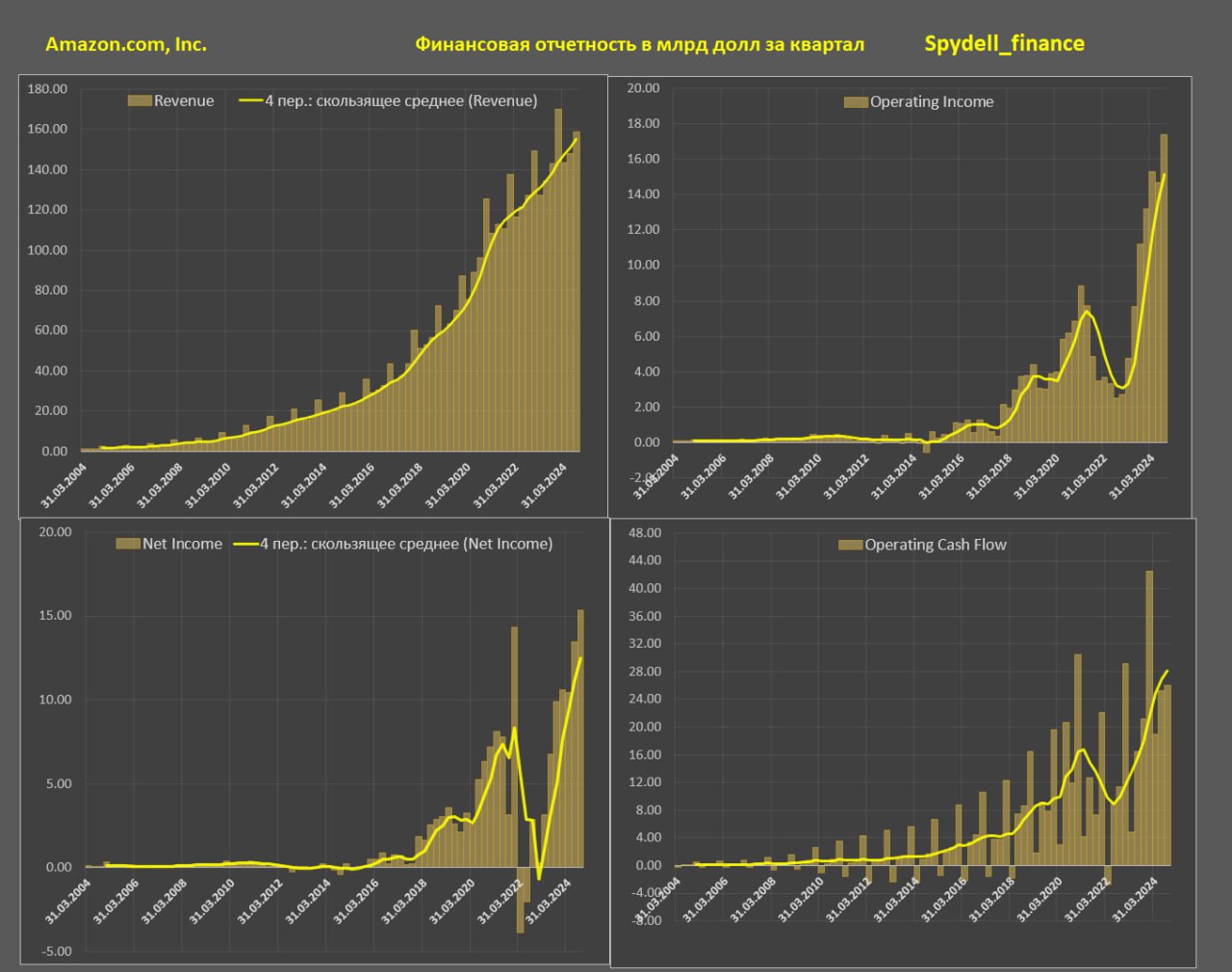The image size is (1232, 972).
Task: Click the tallest Operating Cash Flow bar
Action: pos(1149,718)
